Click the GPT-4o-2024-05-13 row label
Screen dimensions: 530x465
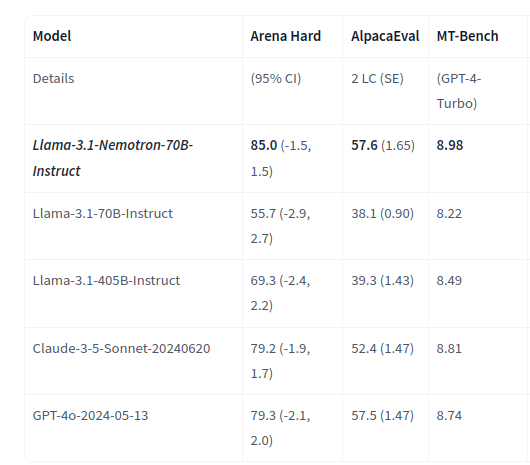(x=90, y=415)
